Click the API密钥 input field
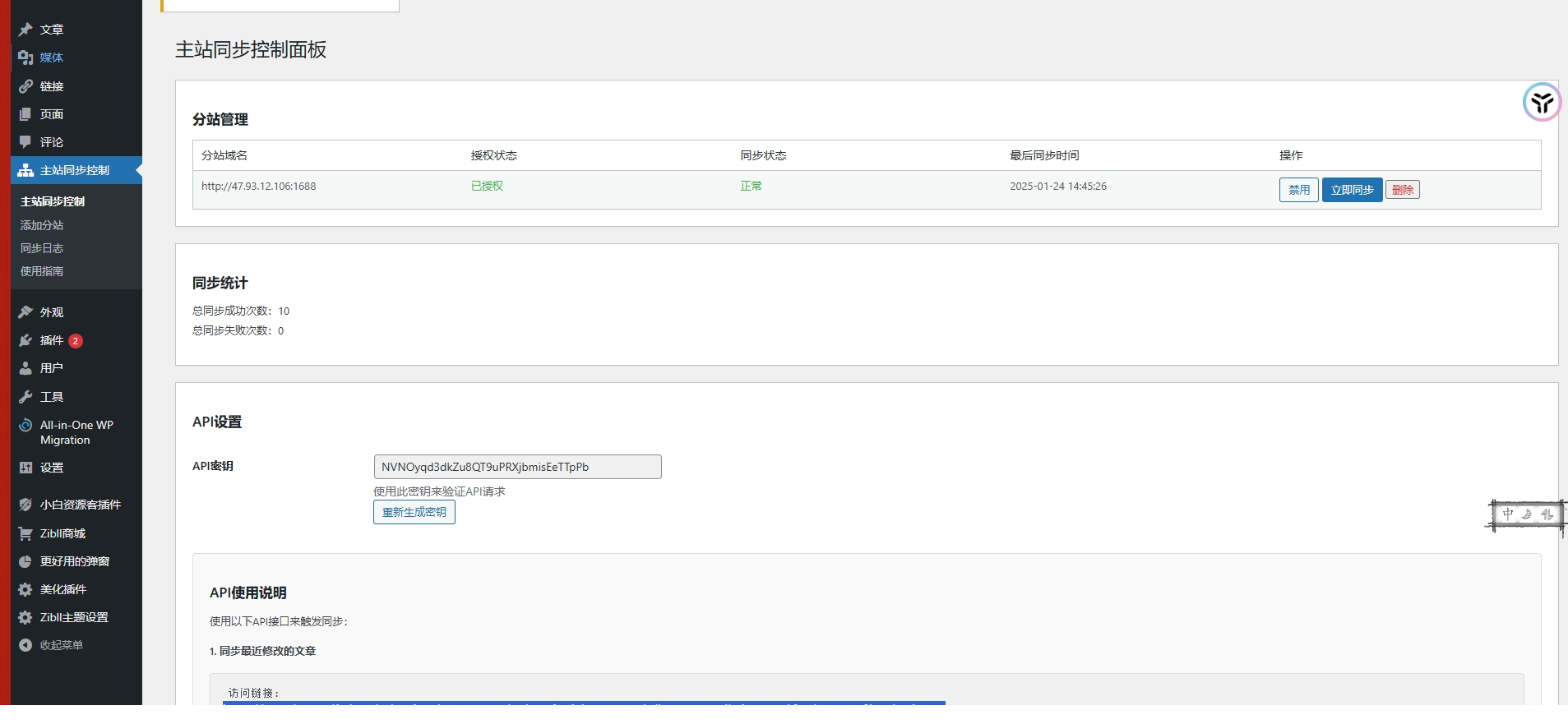The width and height of the screenshot is (1568, 724). coord(518,467)
